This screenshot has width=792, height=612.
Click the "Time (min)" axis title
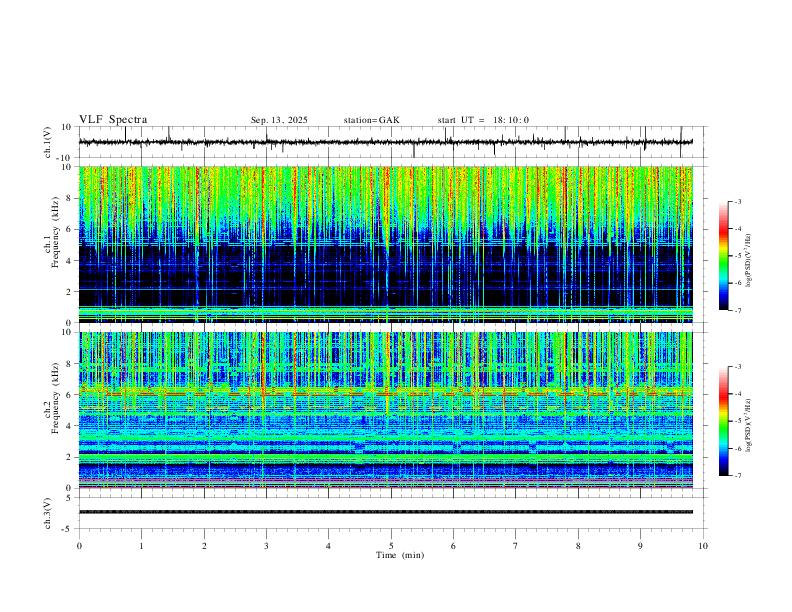pos(400,555)
